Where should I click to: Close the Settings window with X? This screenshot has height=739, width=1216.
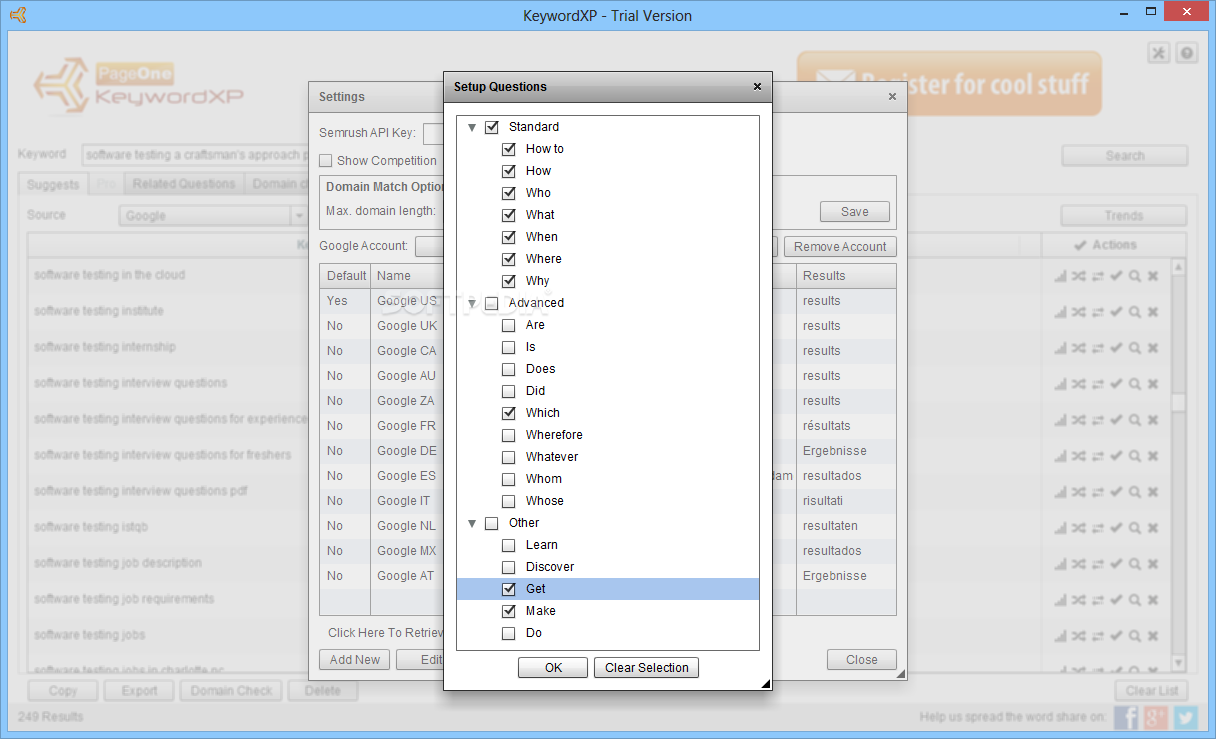click(x=892, y=97)
